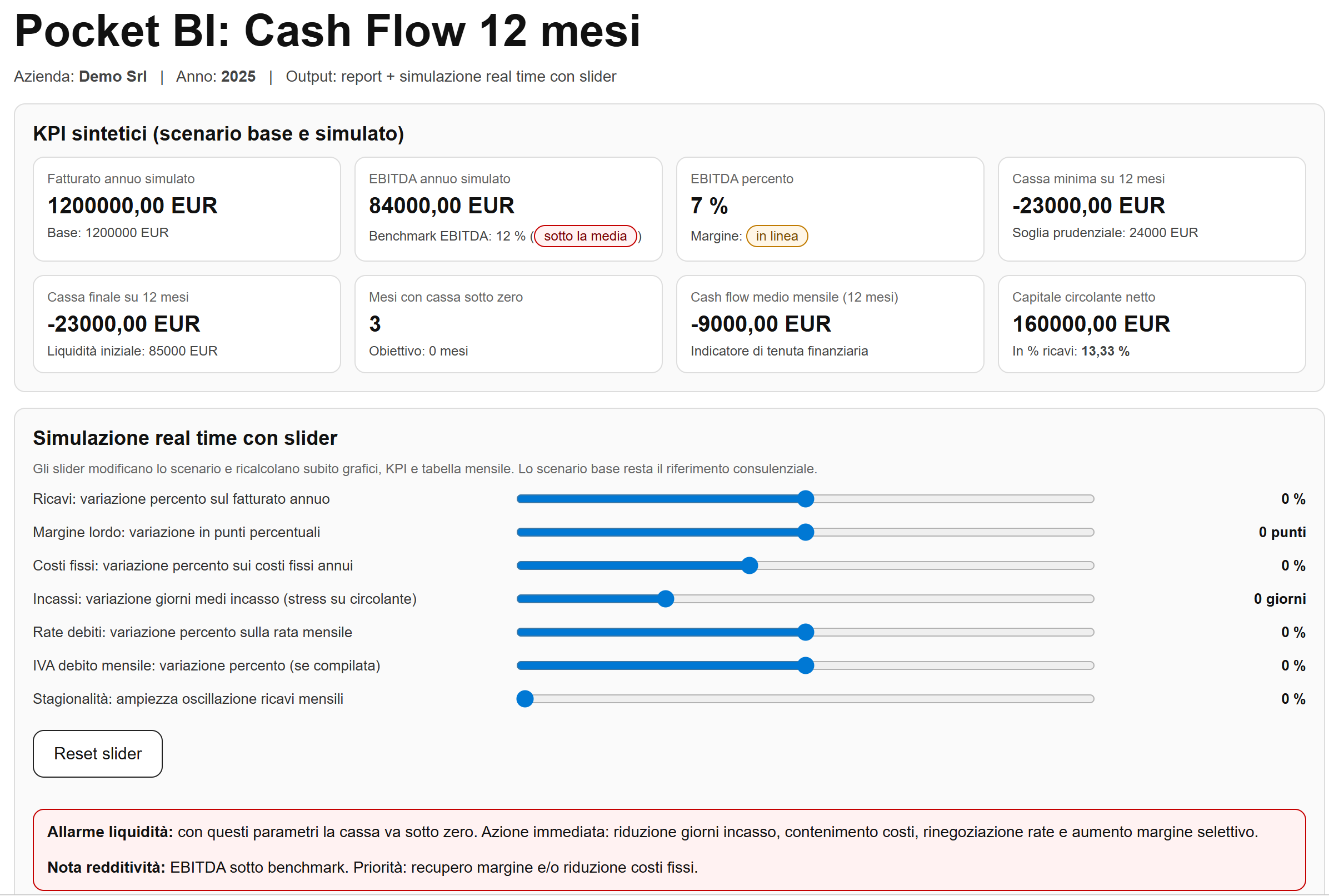
Task: Click the Pocket BI Cash Flow heading
Action: (327, 31)
